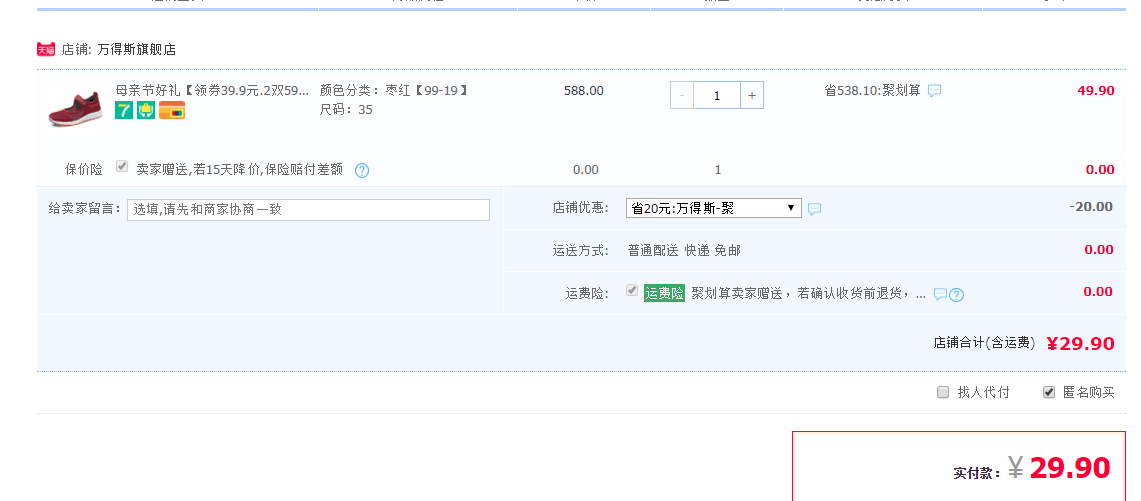The width and height of the screenshot is (1141, 501).
Task: Click the help icon next to 保价险 description
Action: point(362,170)
